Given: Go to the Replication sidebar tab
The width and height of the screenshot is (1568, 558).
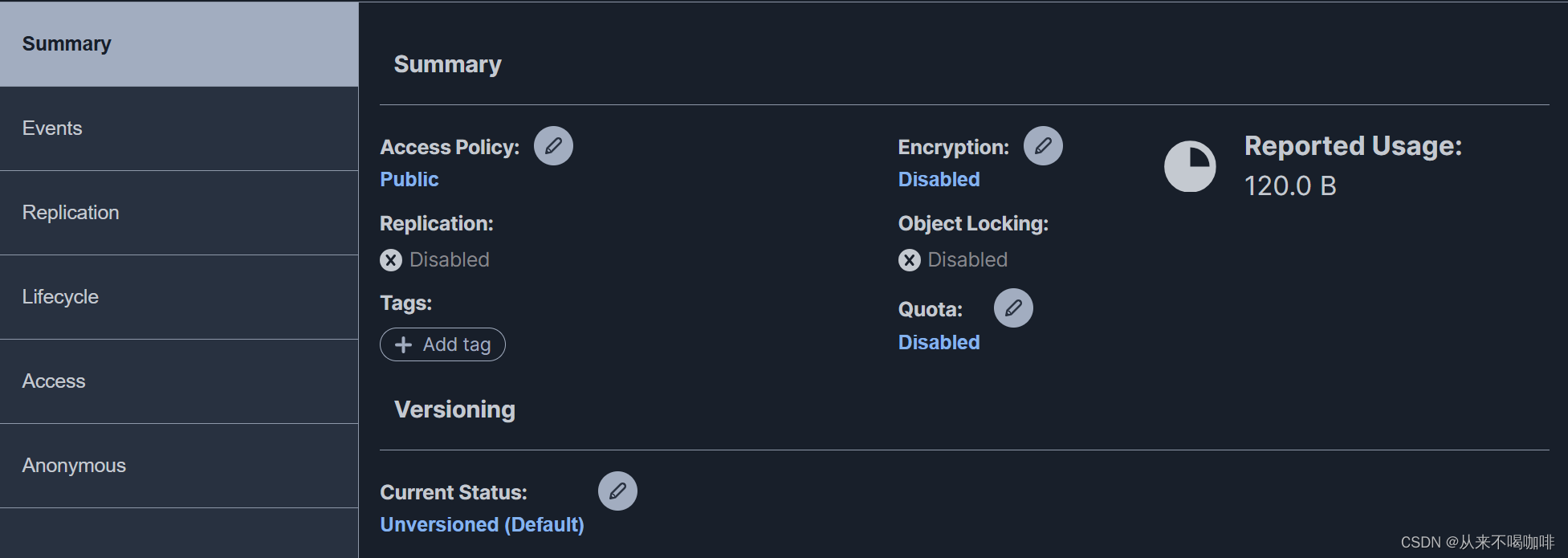Looking at the screenshot, I should [179, 213].
